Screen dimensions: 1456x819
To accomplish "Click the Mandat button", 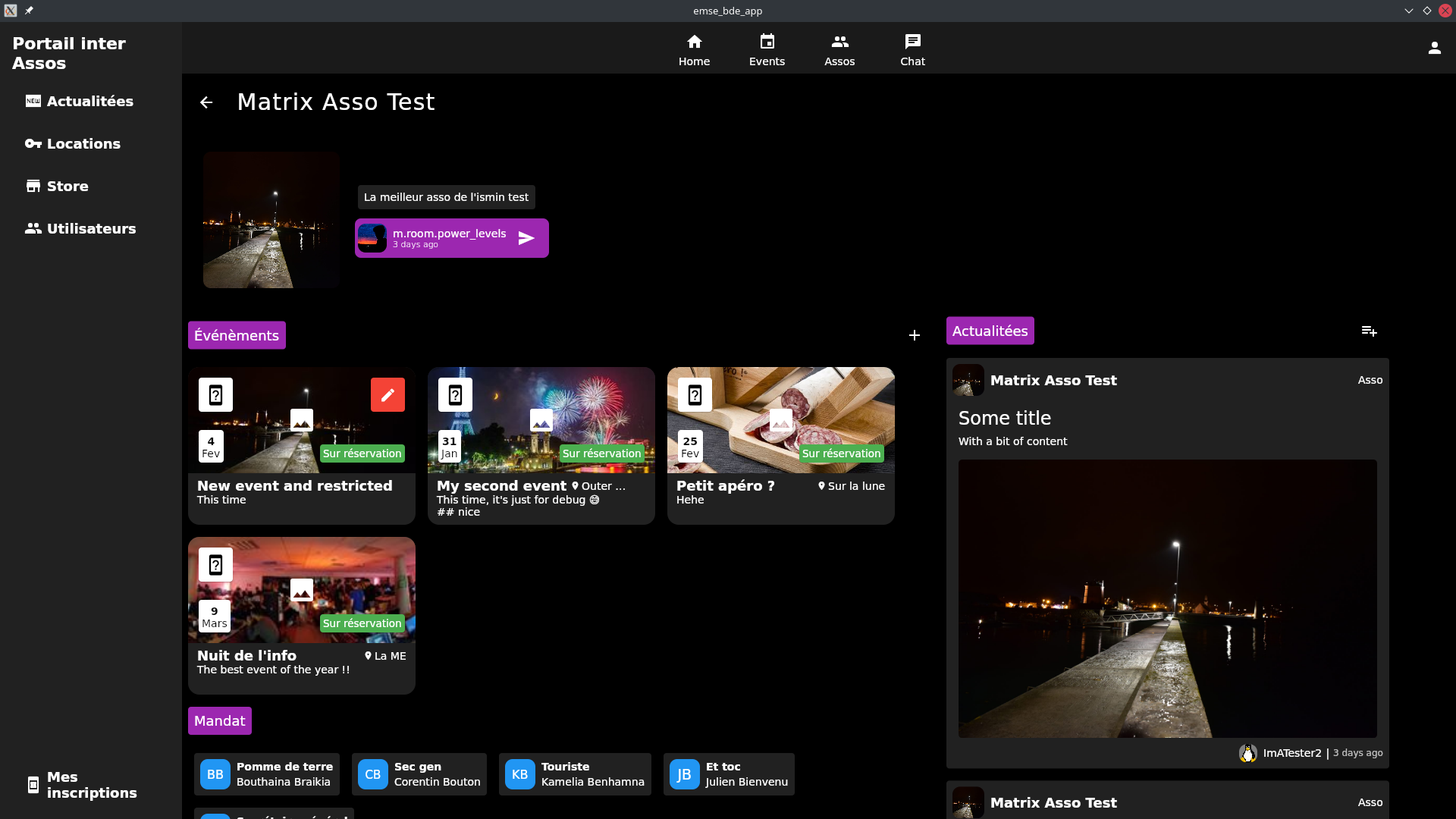I will 219,720.
